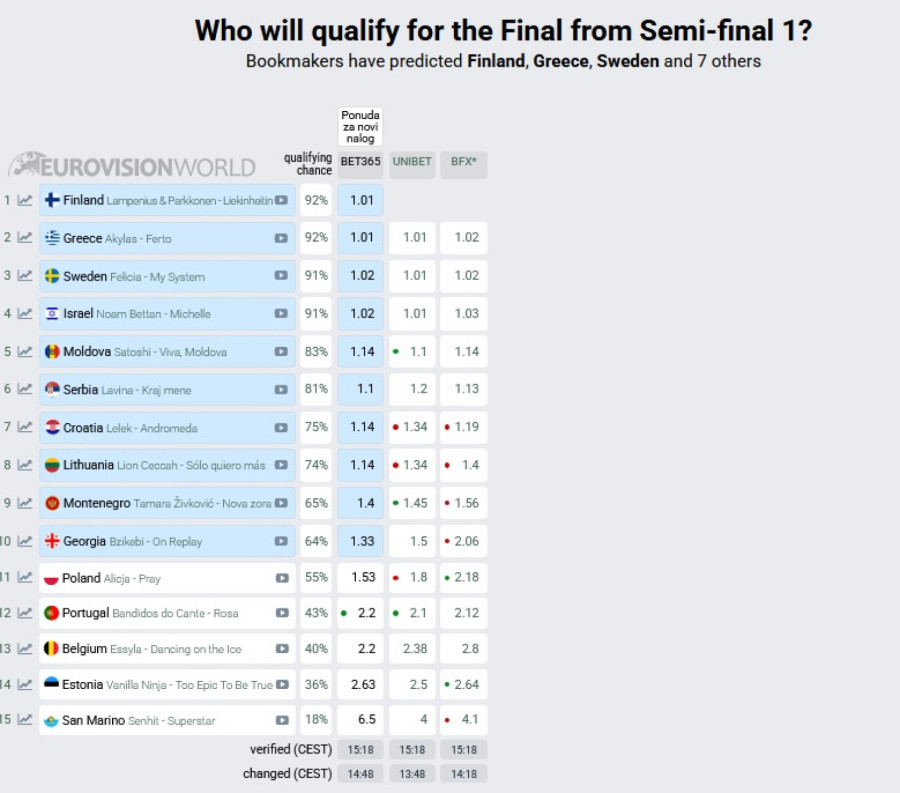Click the Eurovisionworld logo
900x793 pixels.
(132, 166)
